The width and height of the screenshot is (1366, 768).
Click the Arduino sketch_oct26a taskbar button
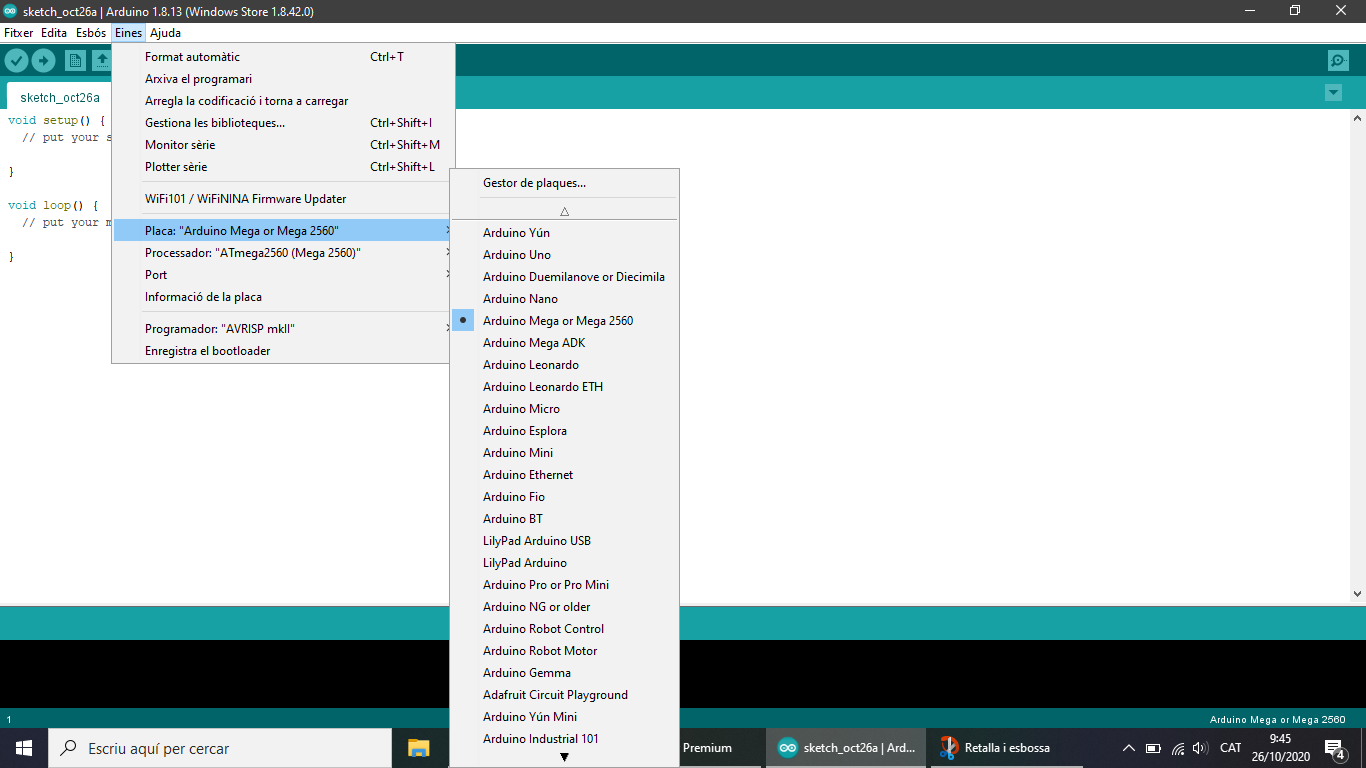click(846, 748)
